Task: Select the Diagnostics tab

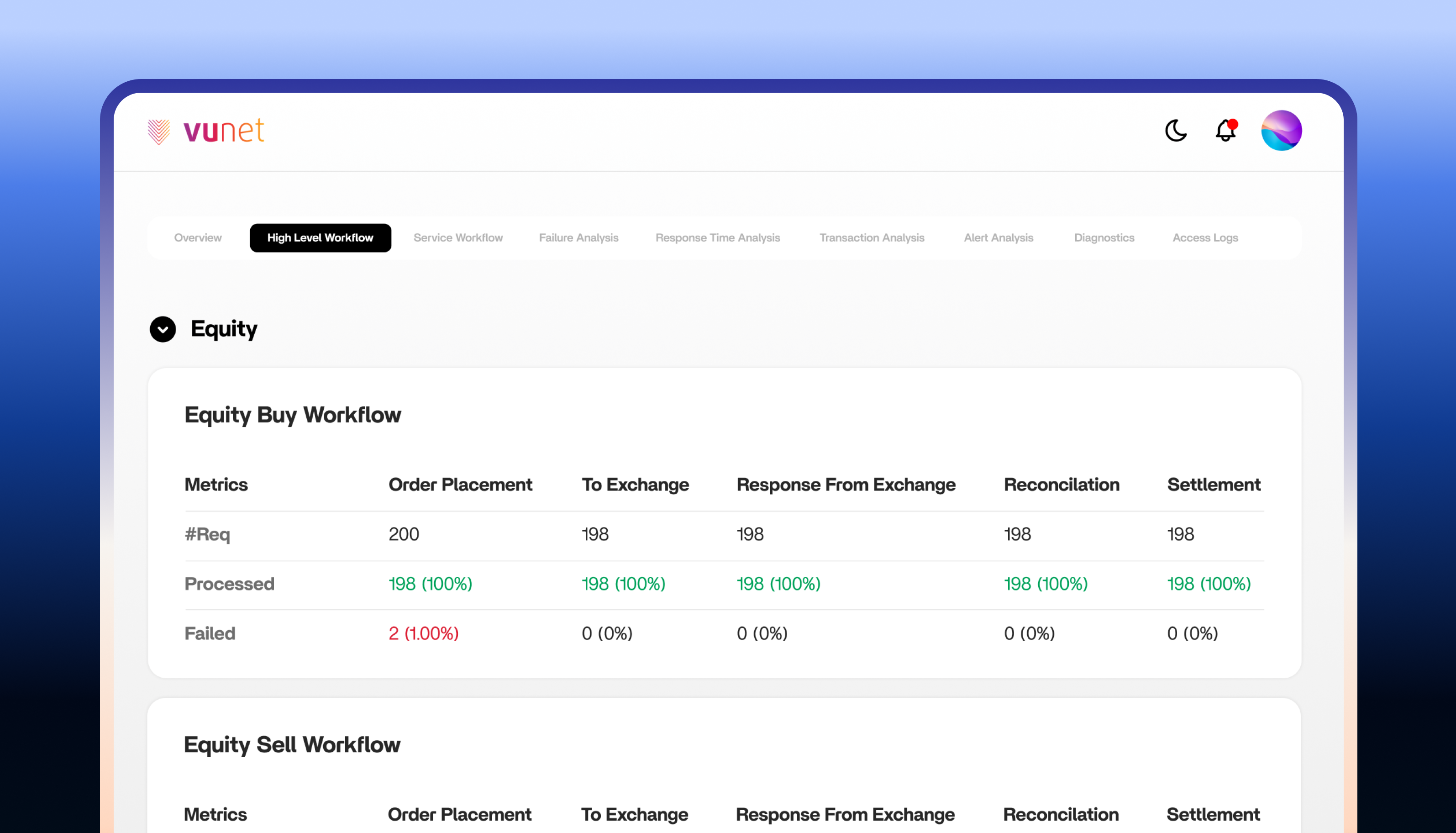Action: point(1104,238)
